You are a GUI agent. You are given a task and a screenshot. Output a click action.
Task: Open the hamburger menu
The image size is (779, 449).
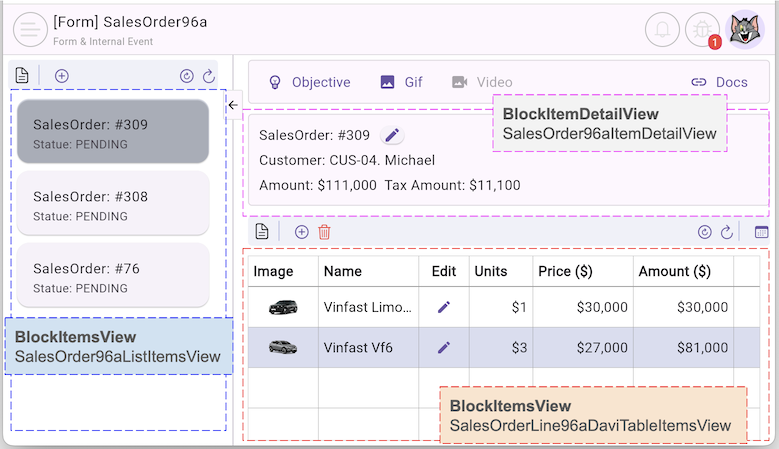pos(31,29)
